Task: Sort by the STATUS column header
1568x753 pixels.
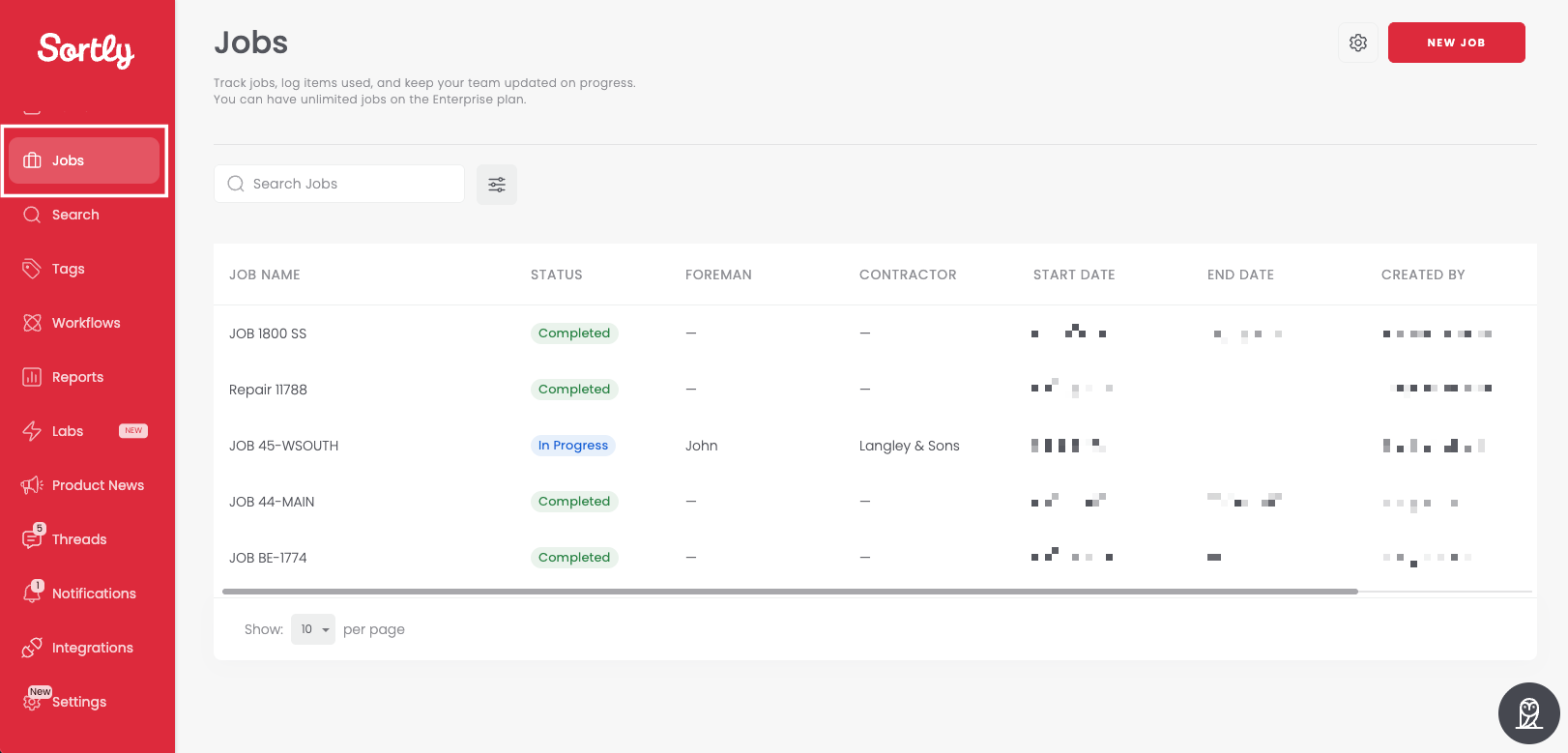Action: click(557, 275)
